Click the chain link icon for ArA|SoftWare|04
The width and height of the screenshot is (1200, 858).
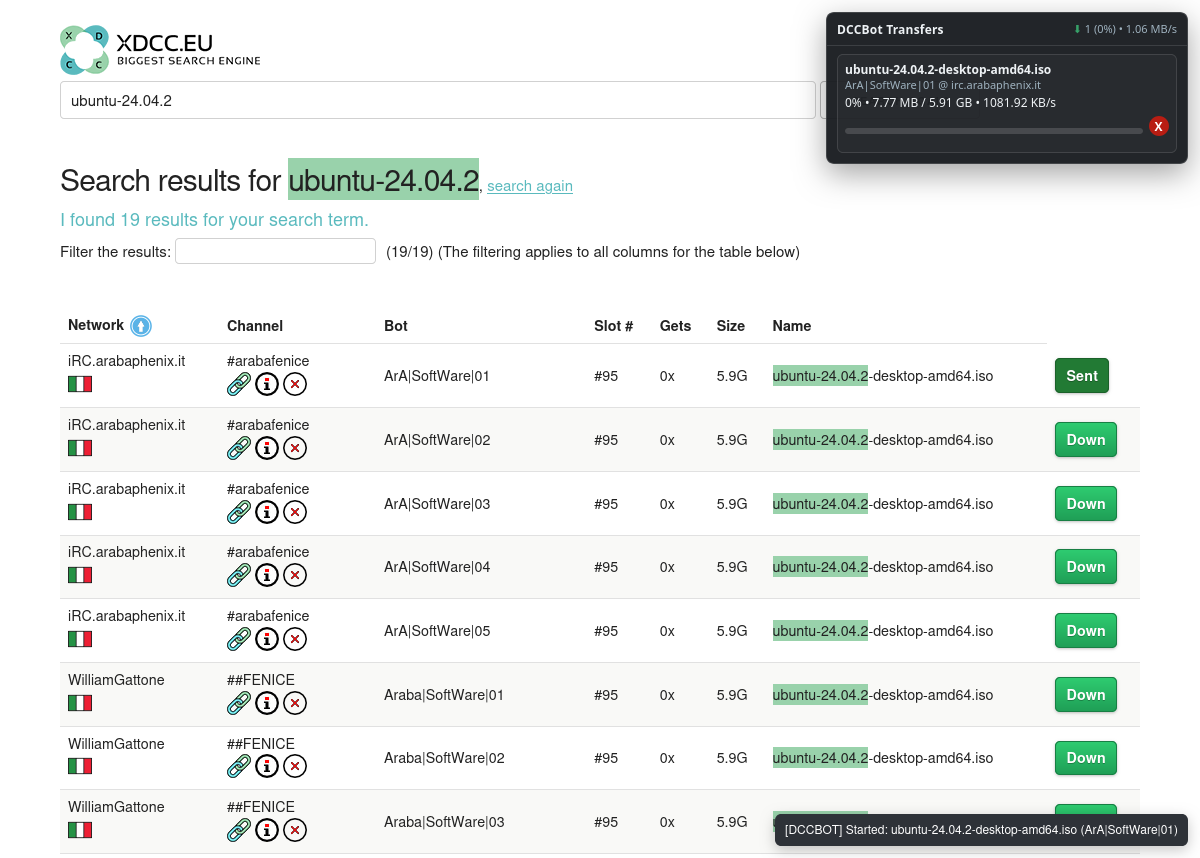pos(239,575)
